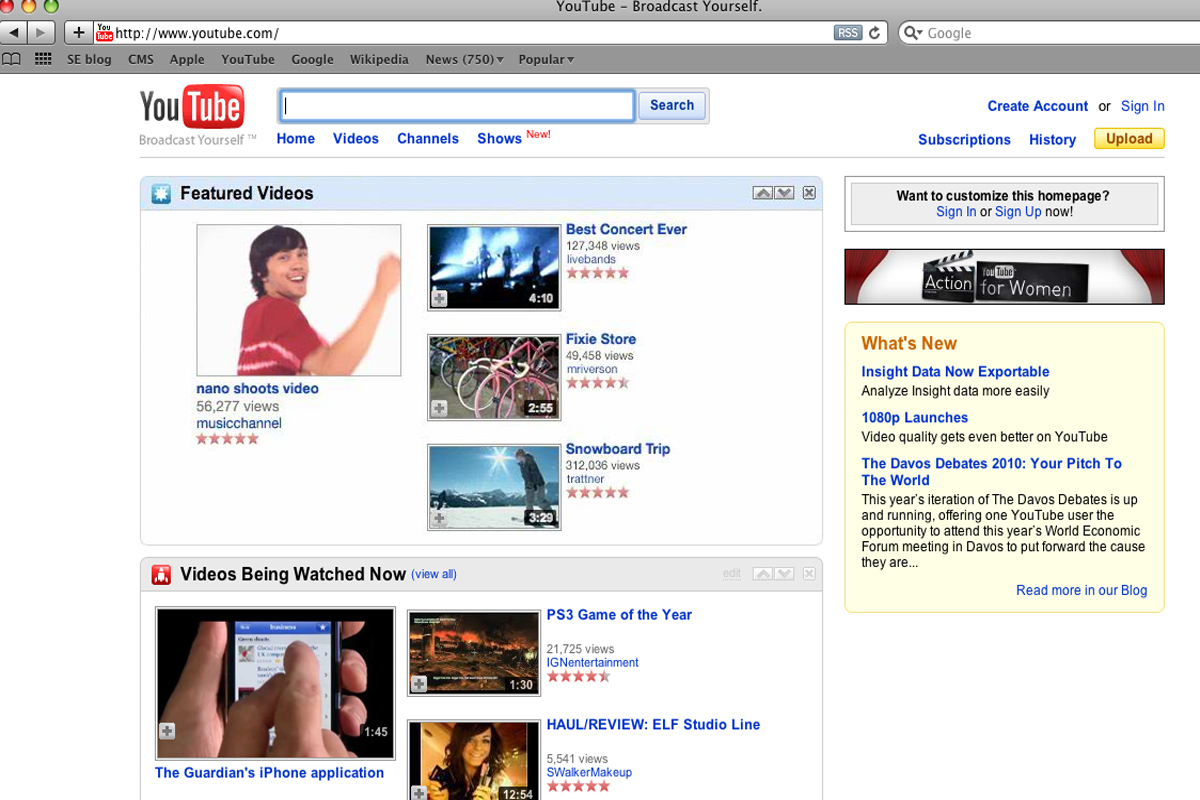Click Read more in our Blog

click(x=1082, y=590)
